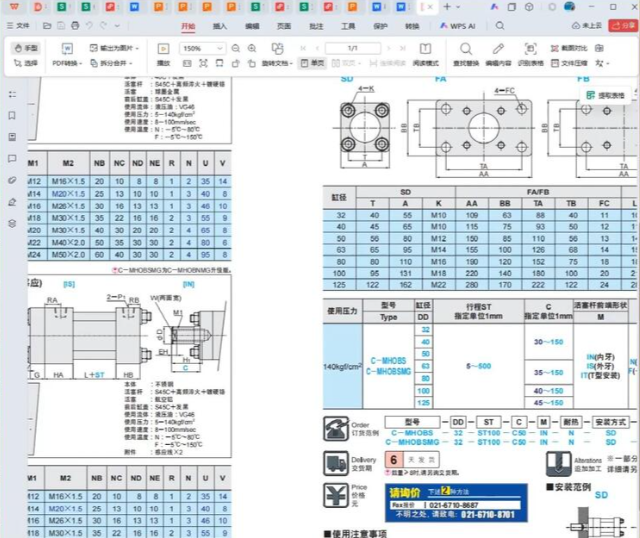Open the 150% zoom level combo box

[202, 49]
